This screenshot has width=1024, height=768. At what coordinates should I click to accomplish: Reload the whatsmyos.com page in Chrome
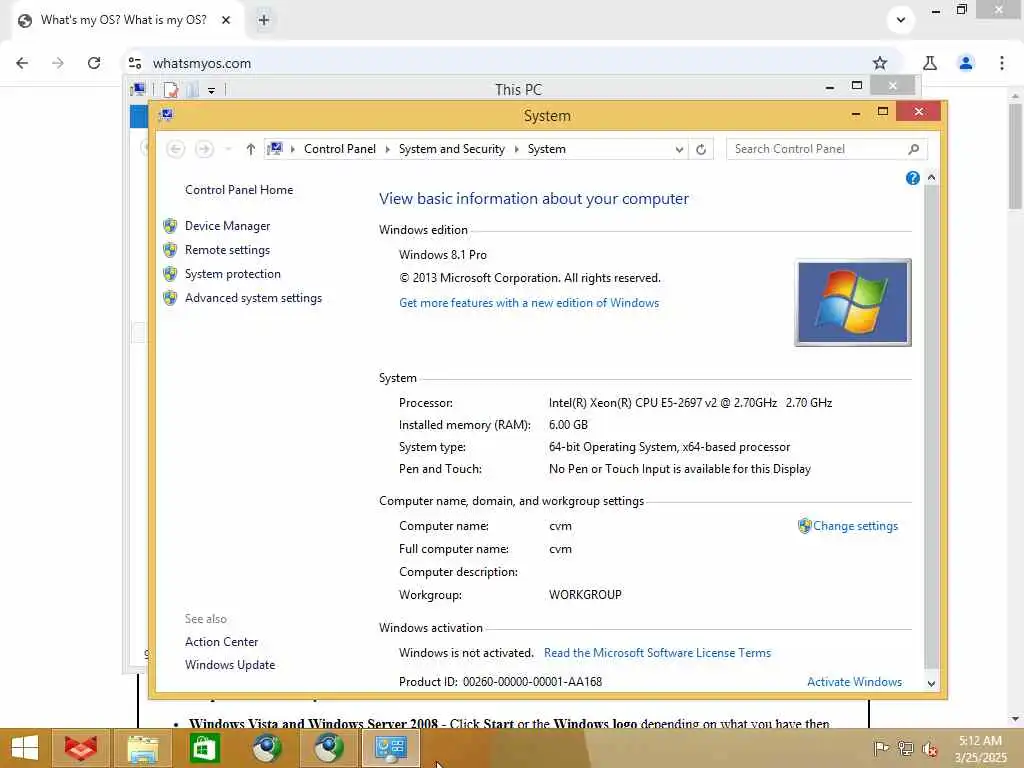pos(94,63)
